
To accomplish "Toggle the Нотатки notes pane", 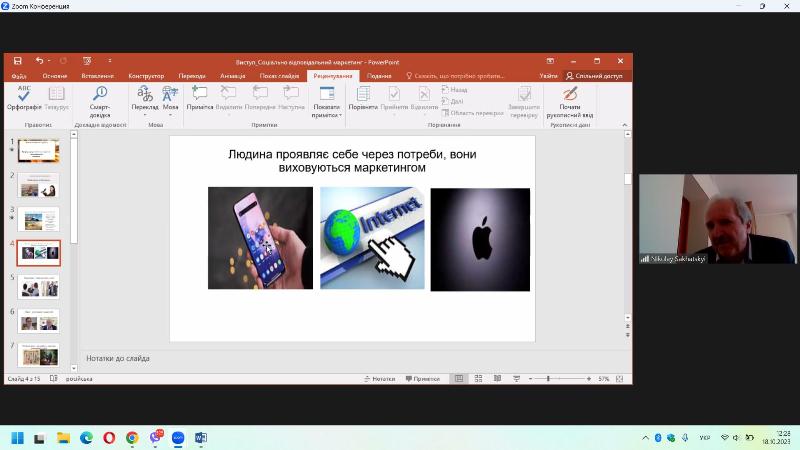I will tap(378, 379).
